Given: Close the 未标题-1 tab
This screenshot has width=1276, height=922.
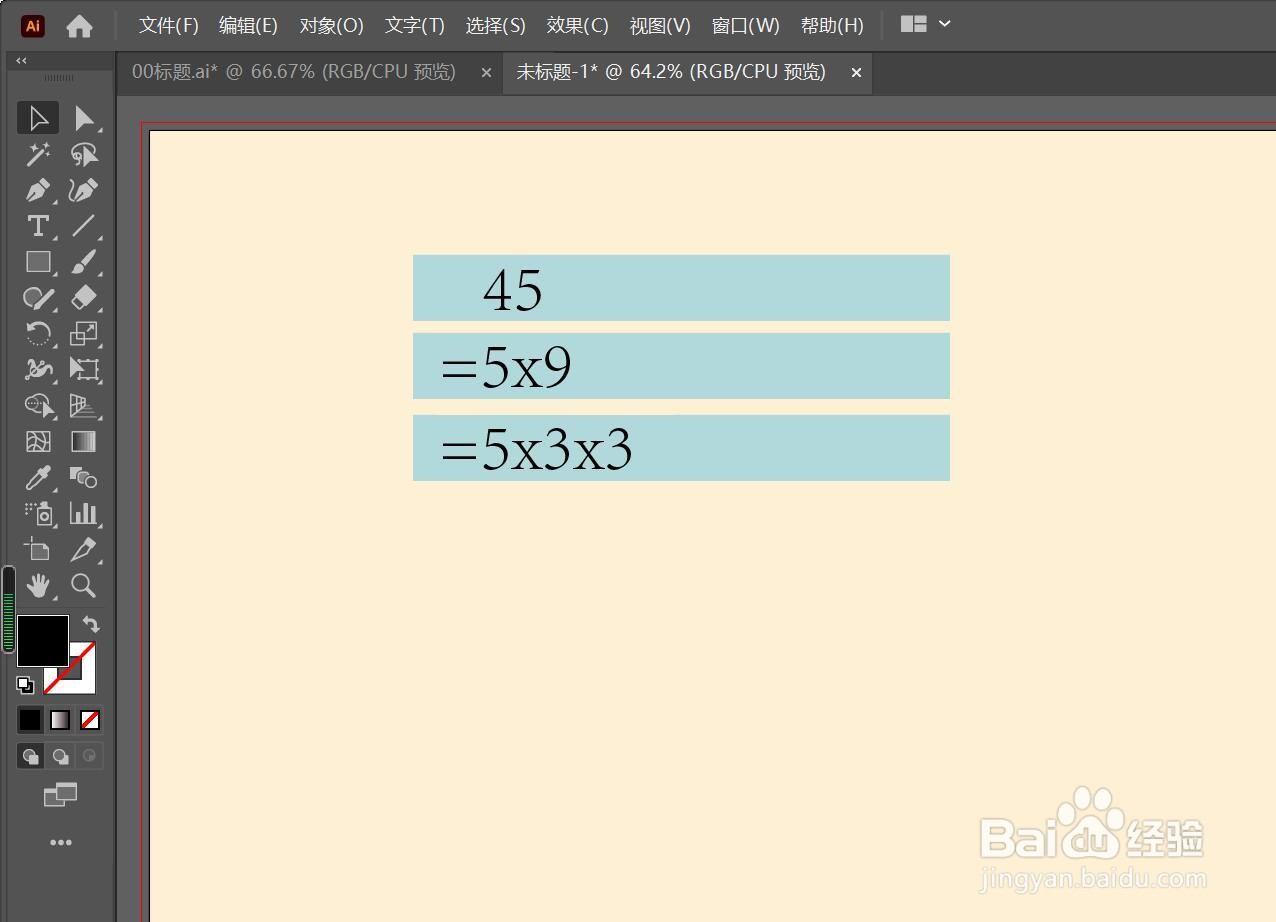Looking at the screenshot, I should tap(856, 73).
